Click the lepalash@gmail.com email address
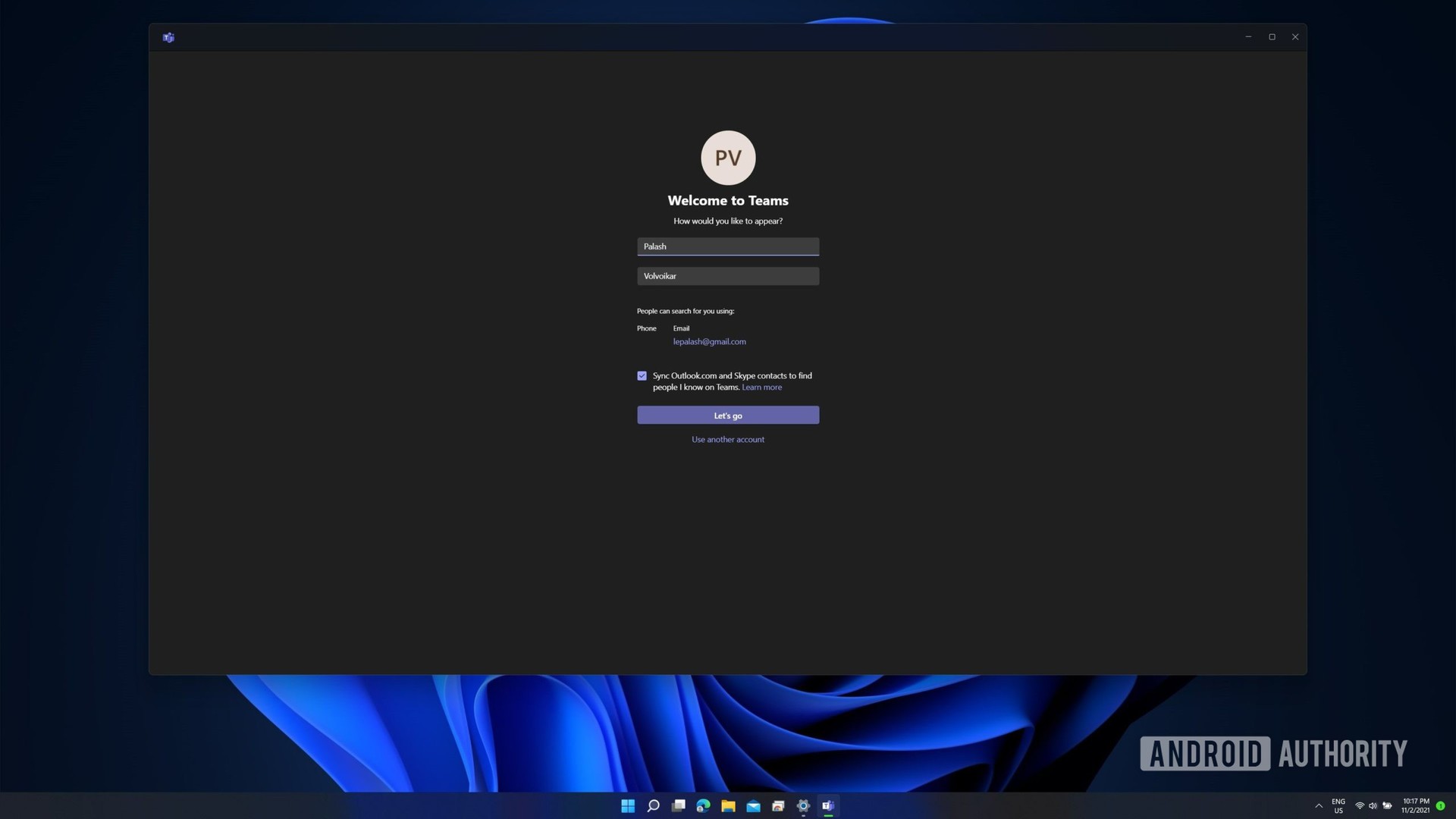1456x819 pixels. point(709,342)
